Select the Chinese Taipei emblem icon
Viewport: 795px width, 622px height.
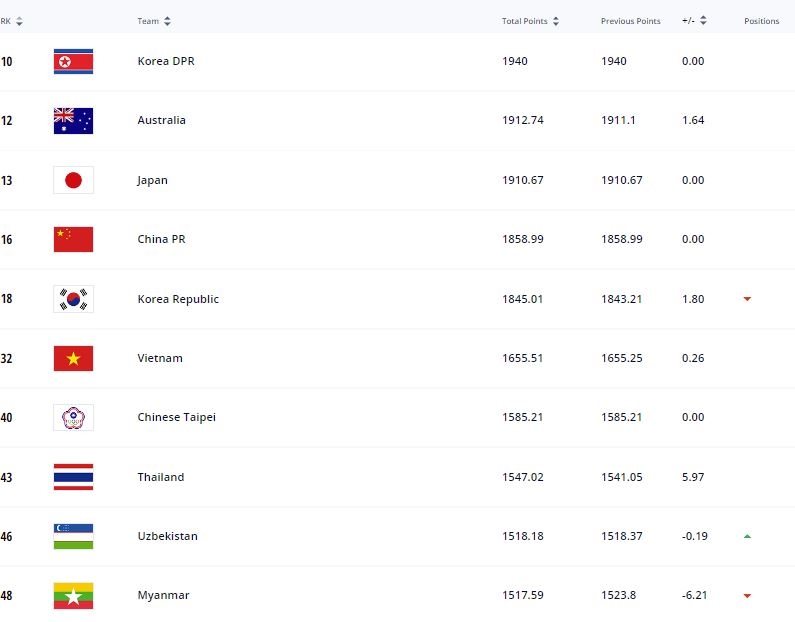pos(73,418)
